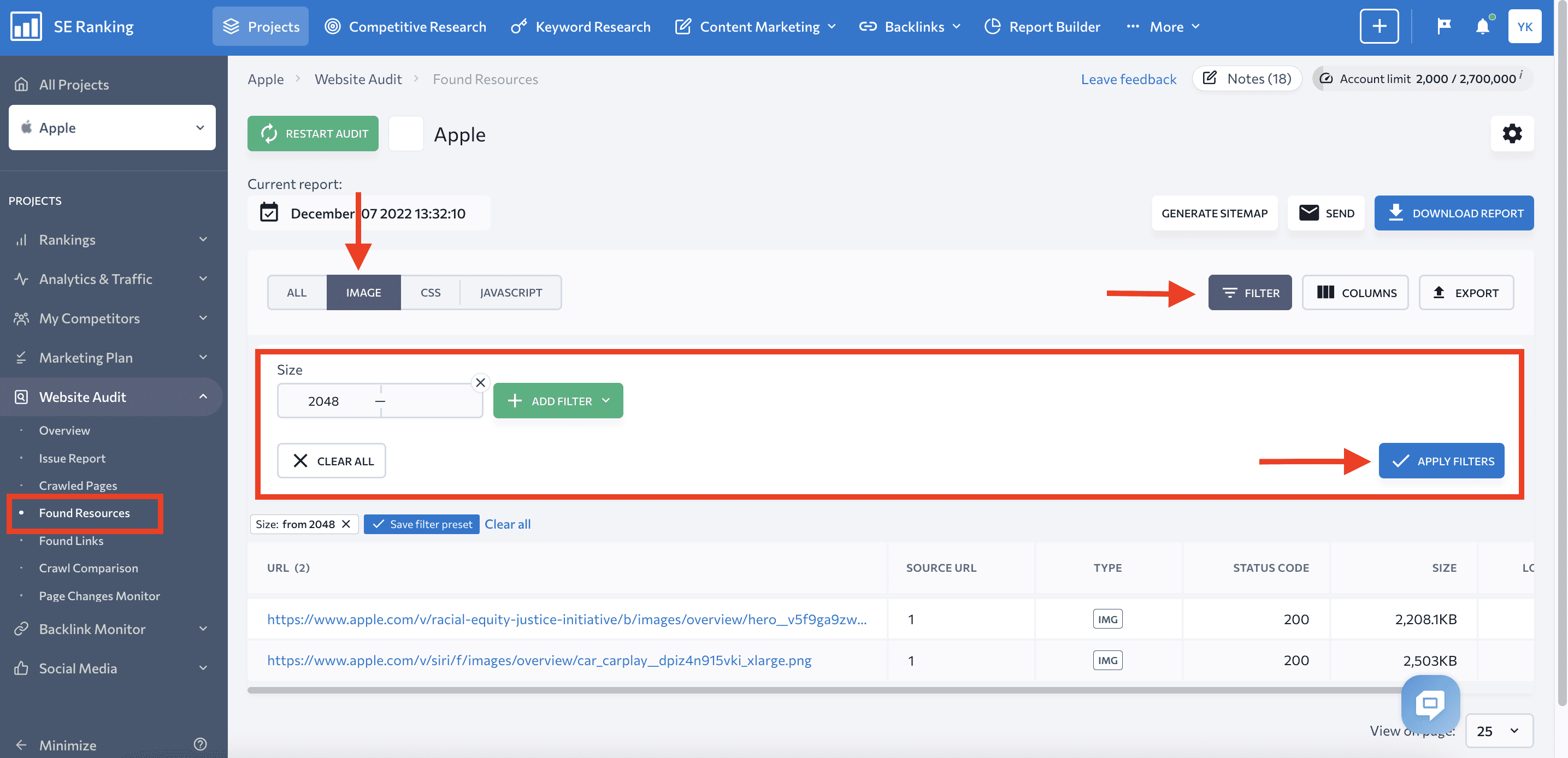
Task: Open the Content Marketing menu
Action: point(756,26)
